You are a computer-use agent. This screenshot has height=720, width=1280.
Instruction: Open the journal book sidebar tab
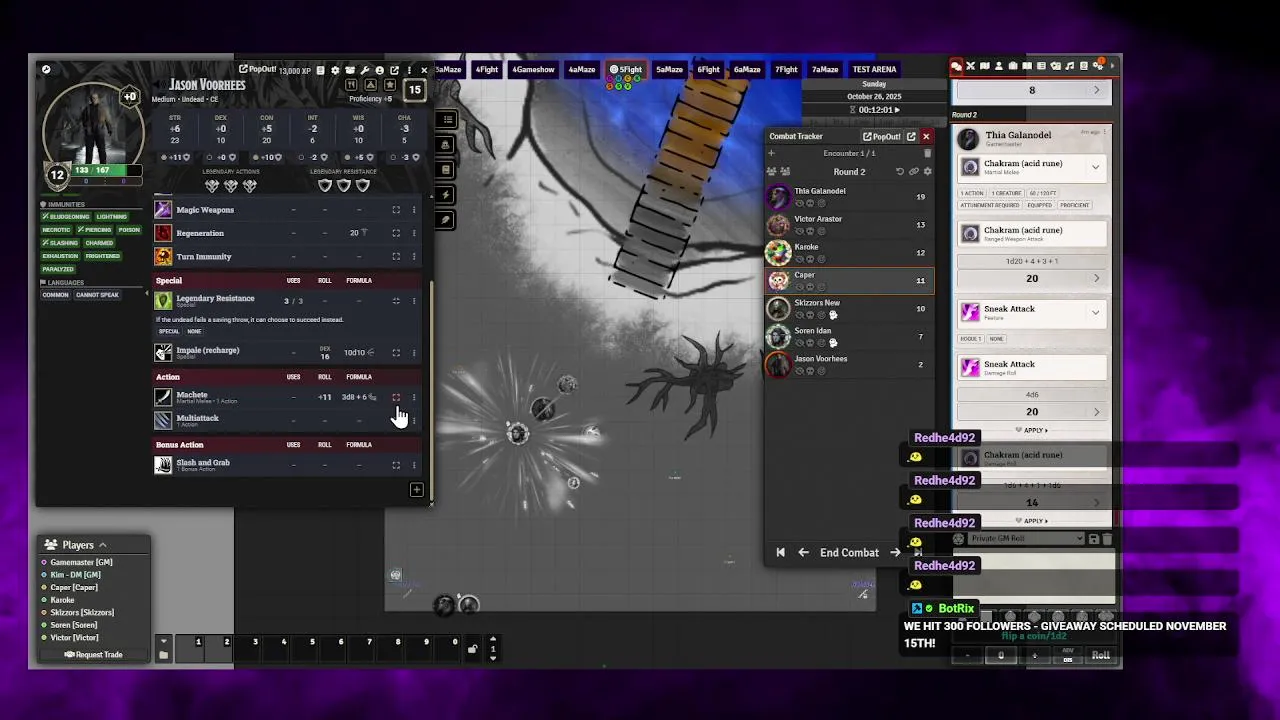[x=1027, y=66]
